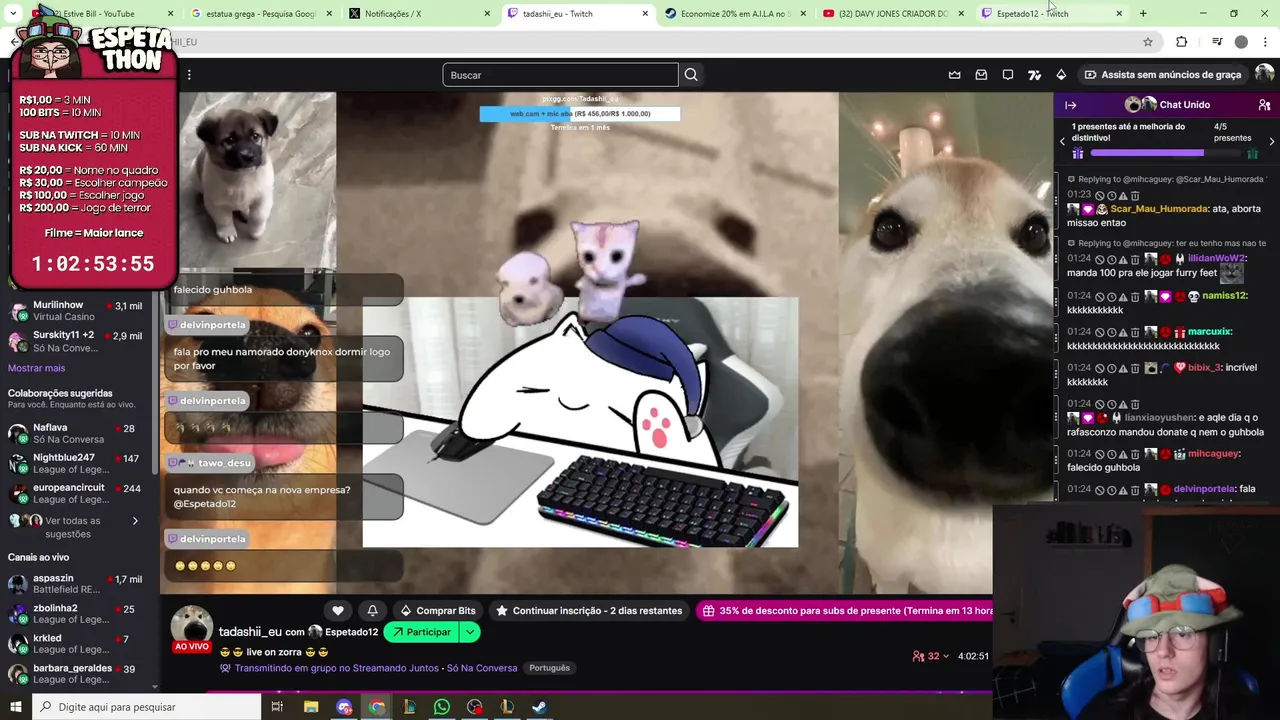Focus the Twitch 'Buscar' search field

[x=560, y=75]
